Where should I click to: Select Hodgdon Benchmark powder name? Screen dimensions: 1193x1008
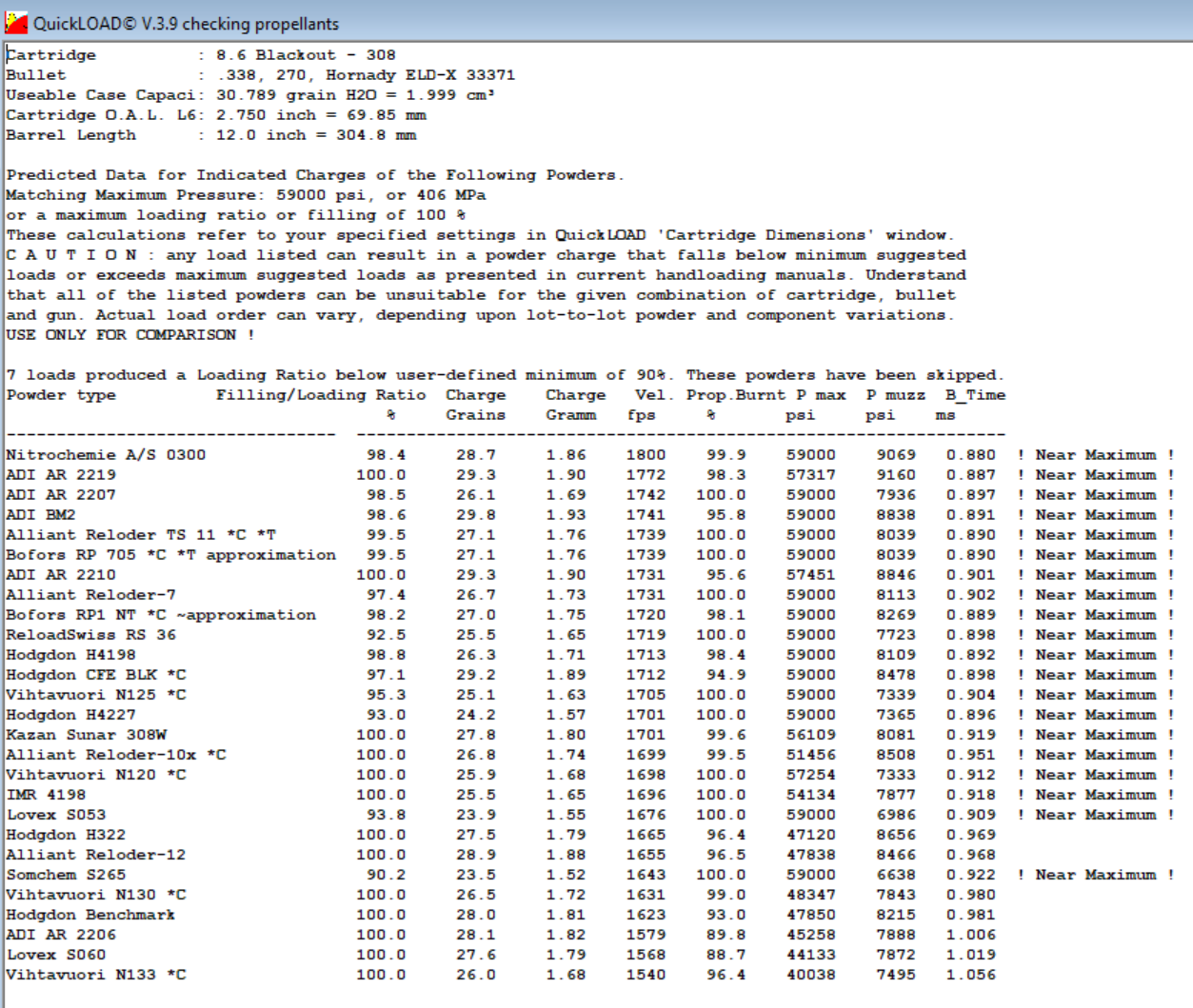tap(90, 915)
